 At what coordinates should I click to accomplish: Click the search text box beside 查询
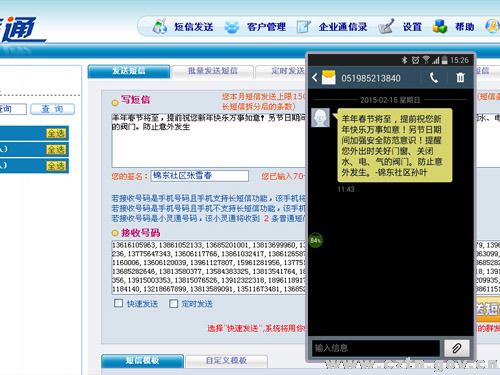13,109
